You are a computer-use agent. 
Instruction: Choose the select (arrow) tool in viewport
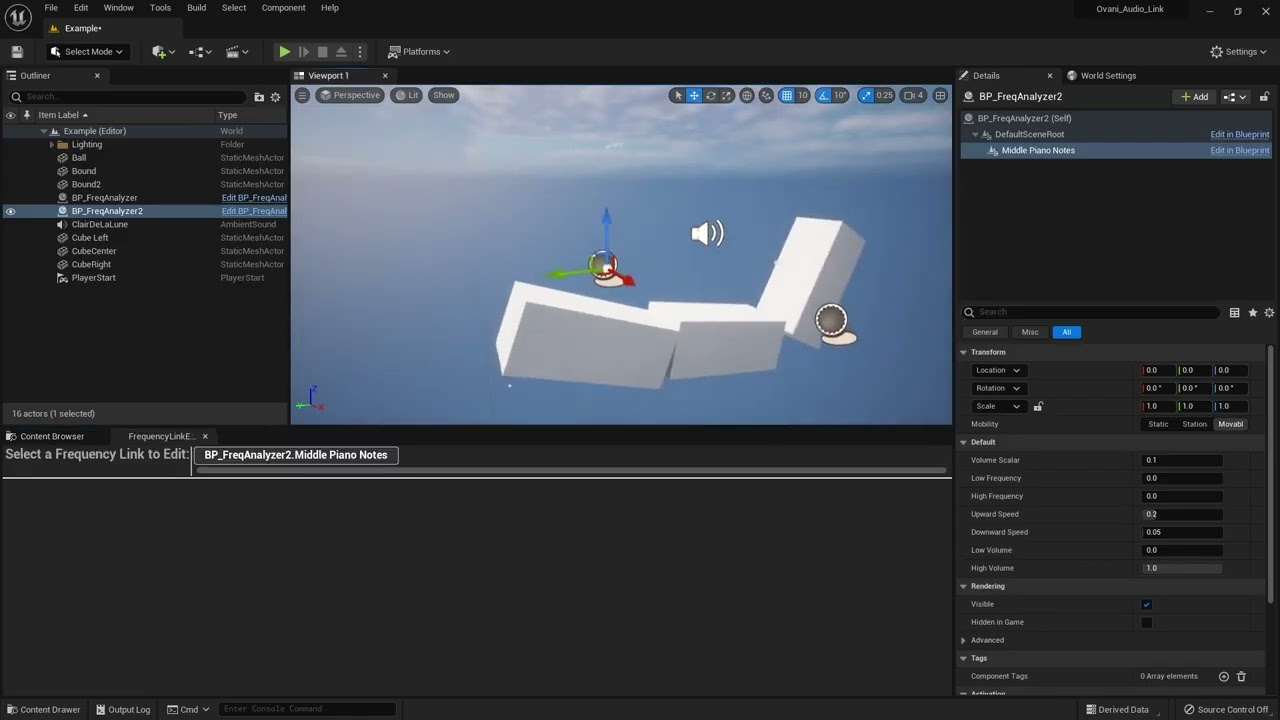point(678,95)
